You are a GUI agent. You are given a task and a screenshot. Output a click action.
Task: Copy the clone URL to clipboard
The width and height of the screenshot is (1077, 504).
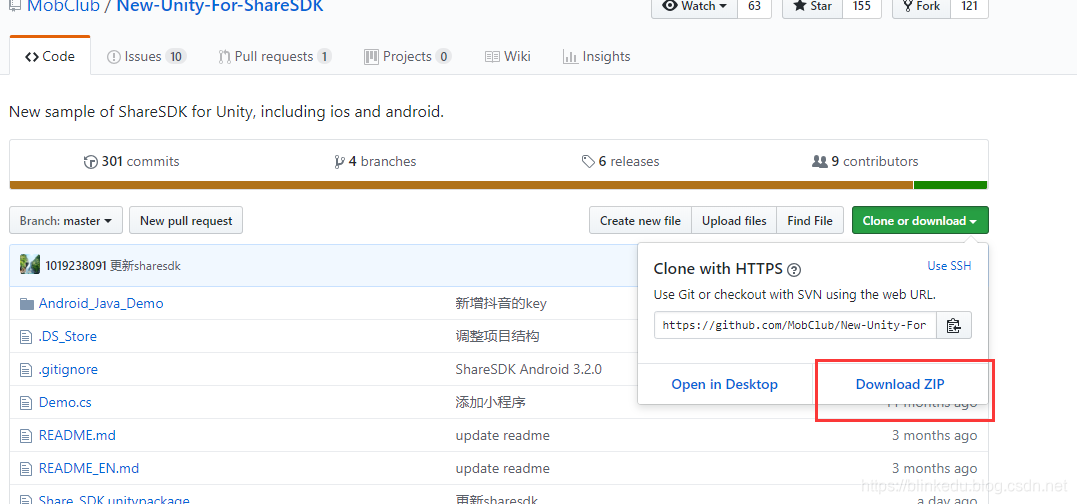pos(953,325)
